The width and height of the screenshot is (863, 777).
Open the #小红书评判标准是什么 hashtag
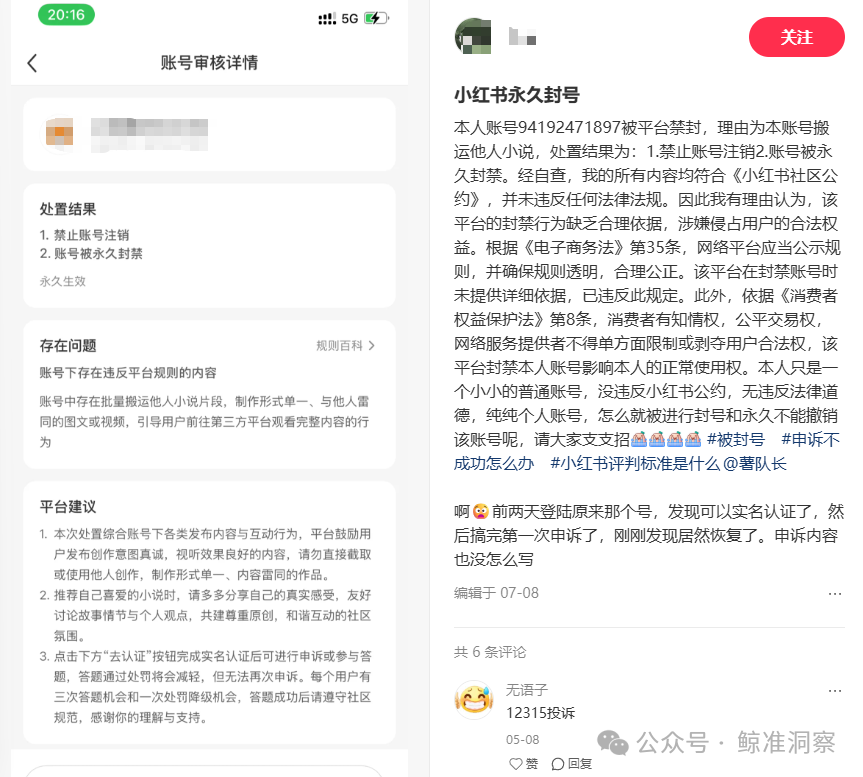634,463
